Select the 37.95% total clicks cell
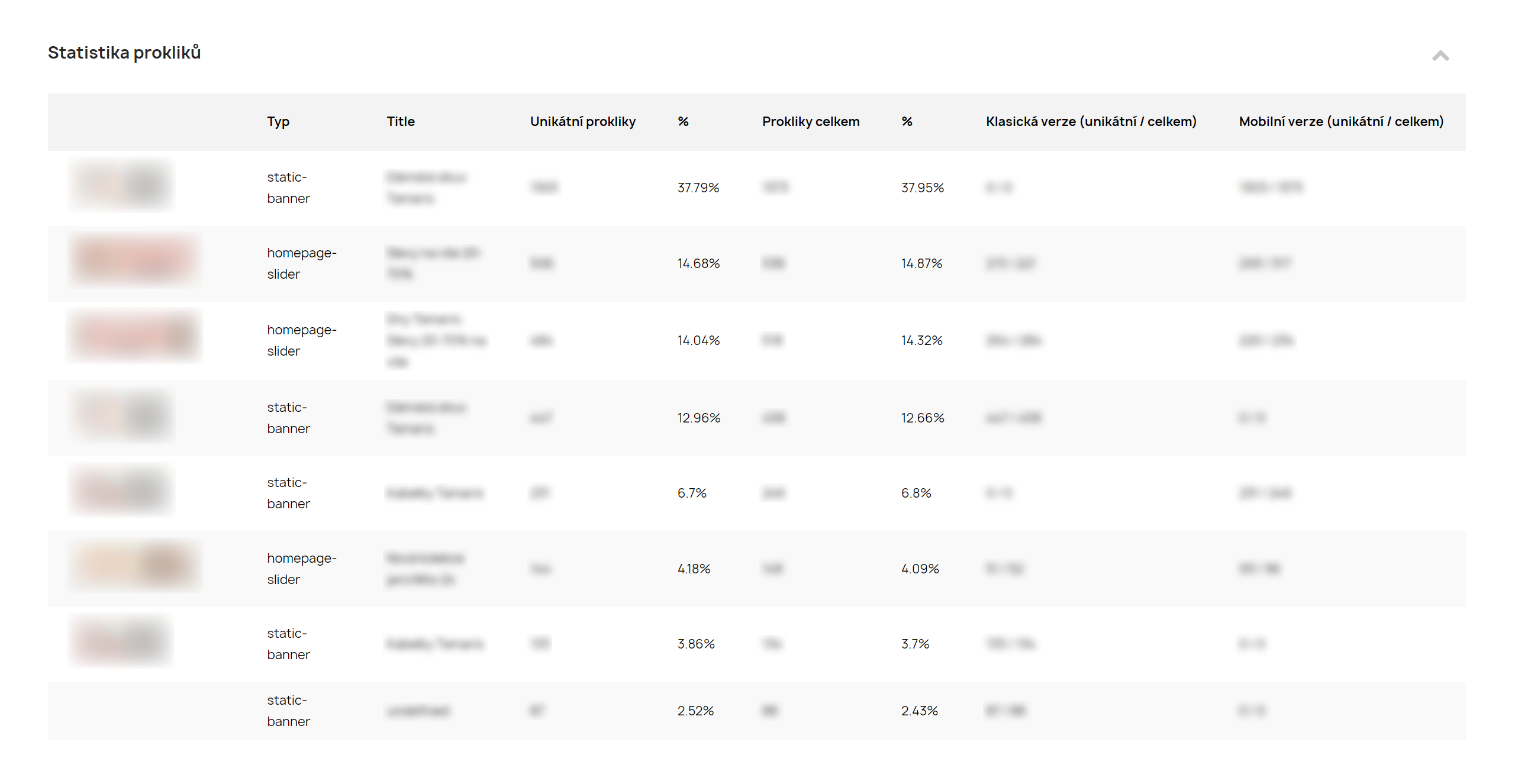This screenshot has width=1515, height=784. (x=922, y=188)
